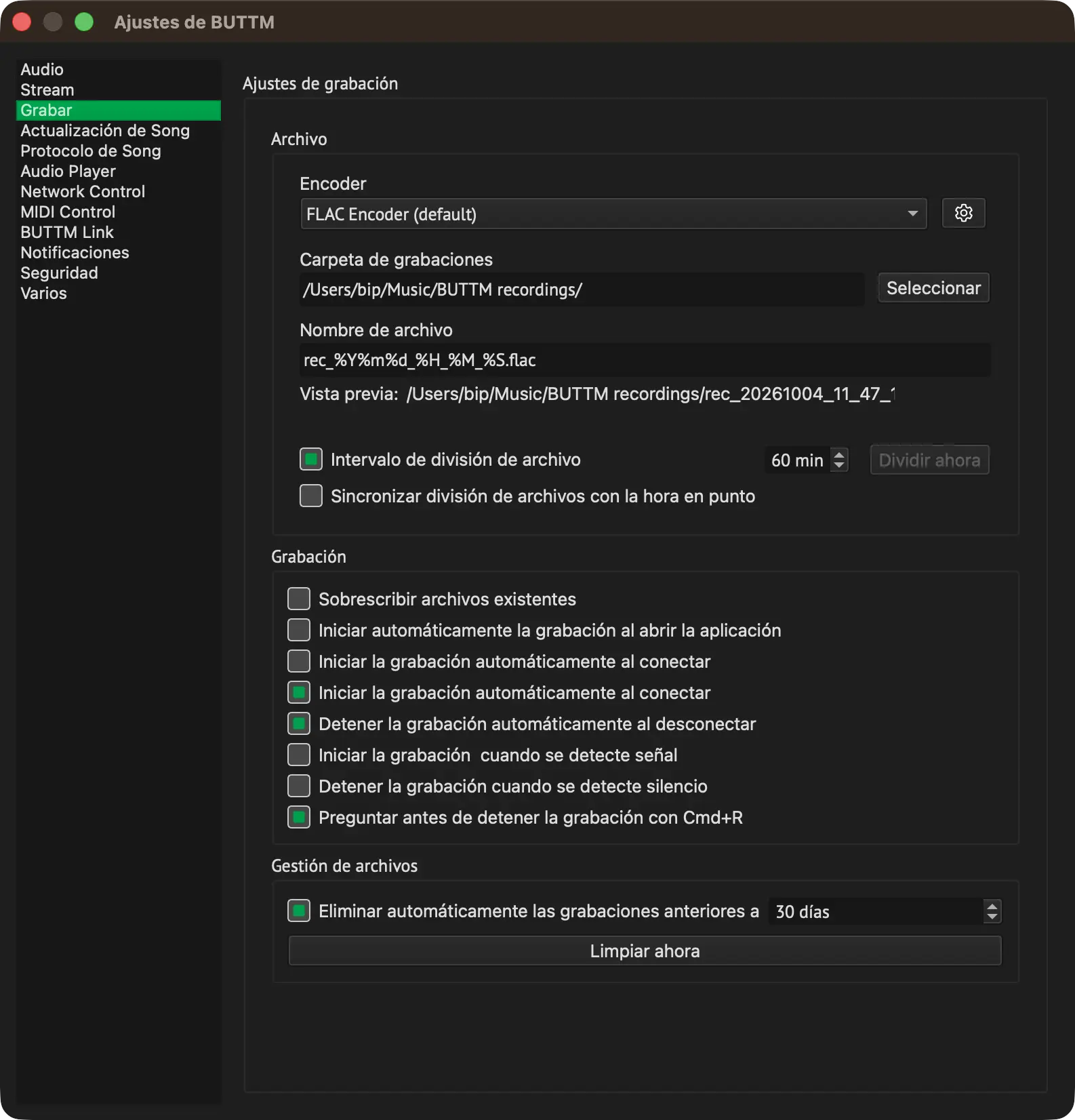The width and height of the screenshot is (1075, 1120).
Task: Click into the Nombre de archivo field
Action: pos(645,360)
